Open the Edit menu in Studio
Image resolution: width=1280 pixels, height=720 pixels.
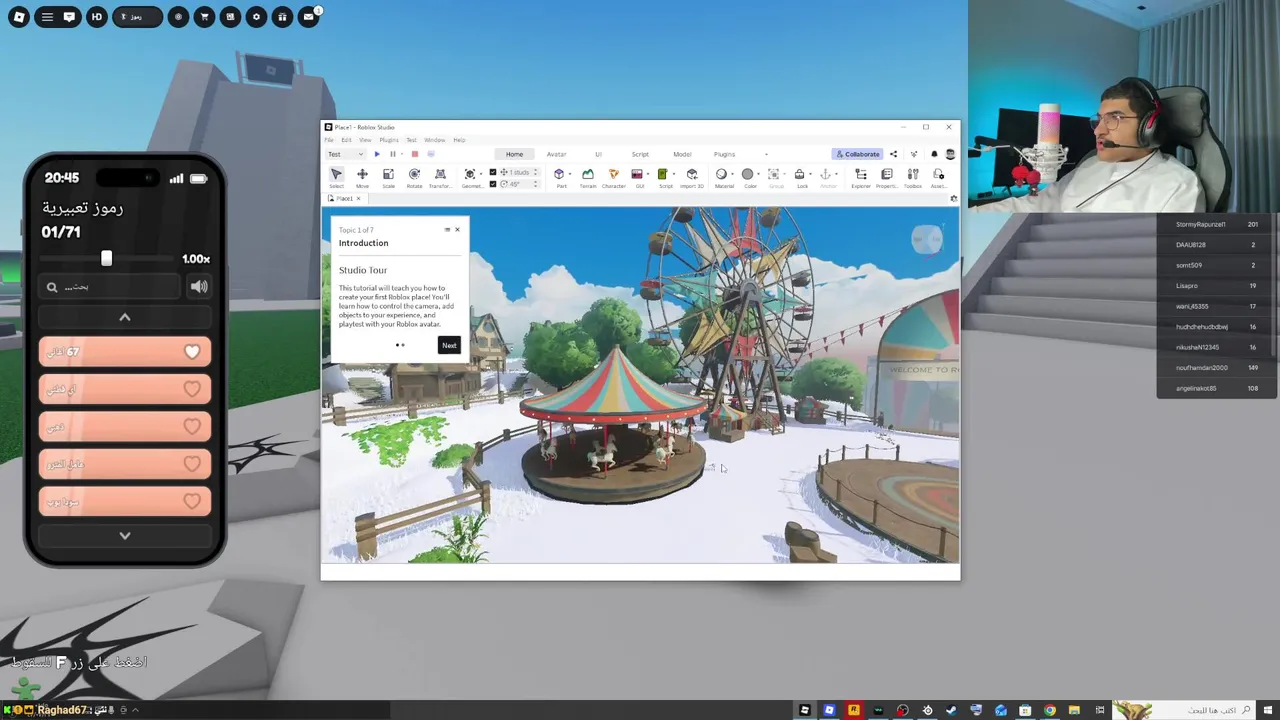pos(346,140)
